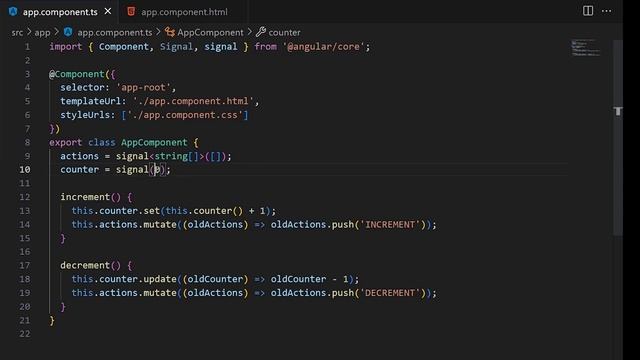Screen dimensions: 640x360
Task: Click 'oldCounter - 1' expression on line 18
Action: click(309, 279)
